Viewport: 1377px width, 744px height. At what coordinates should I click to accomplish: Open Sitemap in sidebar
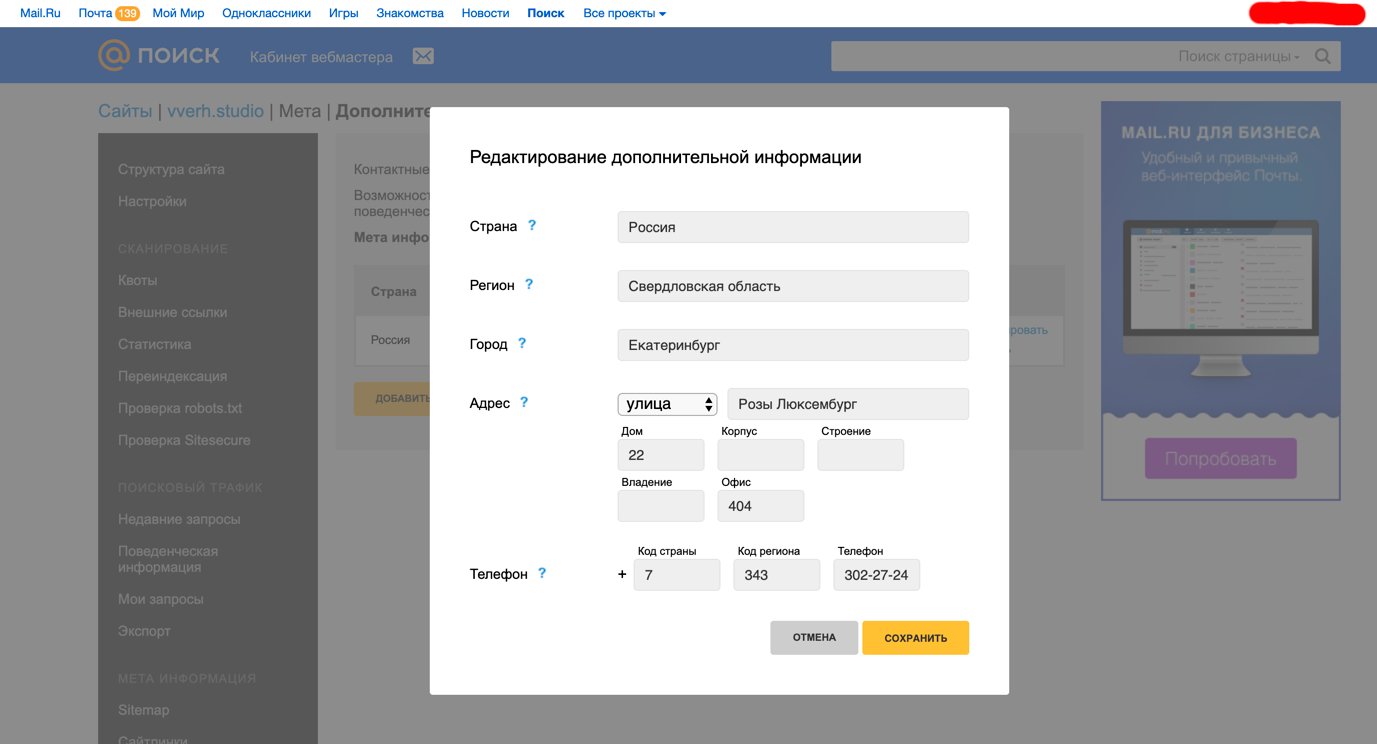(x=144, y=710)
